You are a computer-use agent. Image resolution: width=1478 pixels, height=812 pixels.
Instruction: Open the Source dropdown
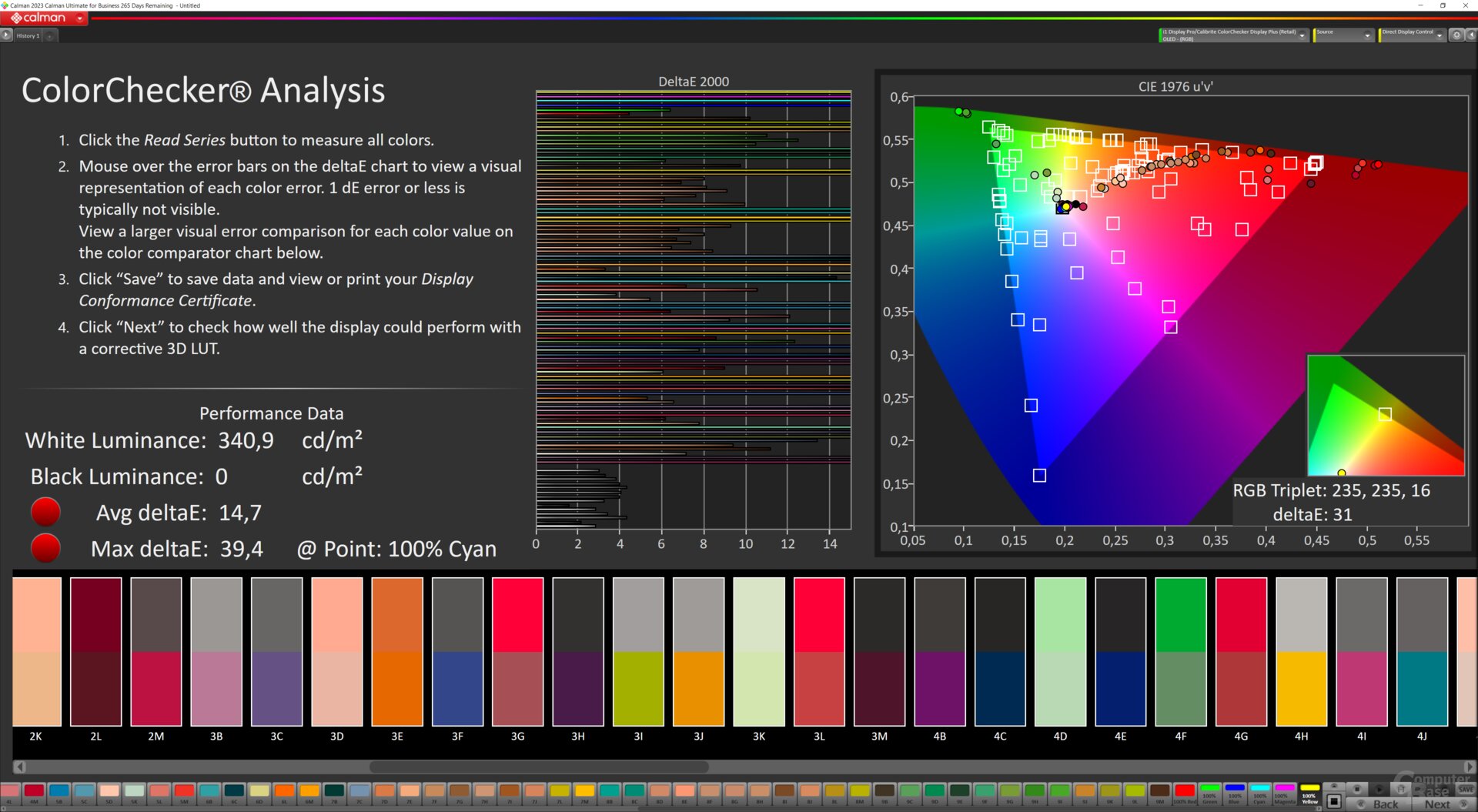[x=1367, y=35]
